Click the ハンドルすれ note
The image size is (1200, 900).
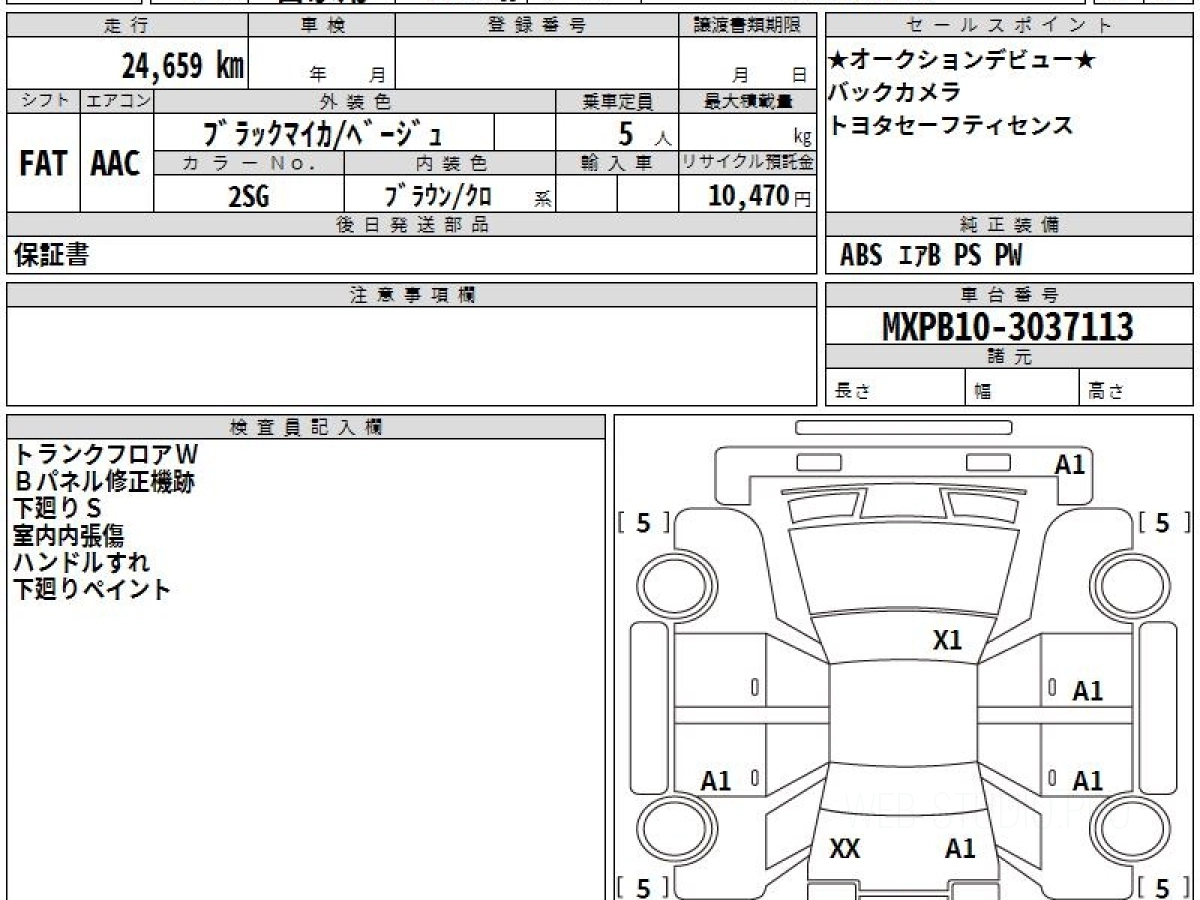(x=82, y=563)
